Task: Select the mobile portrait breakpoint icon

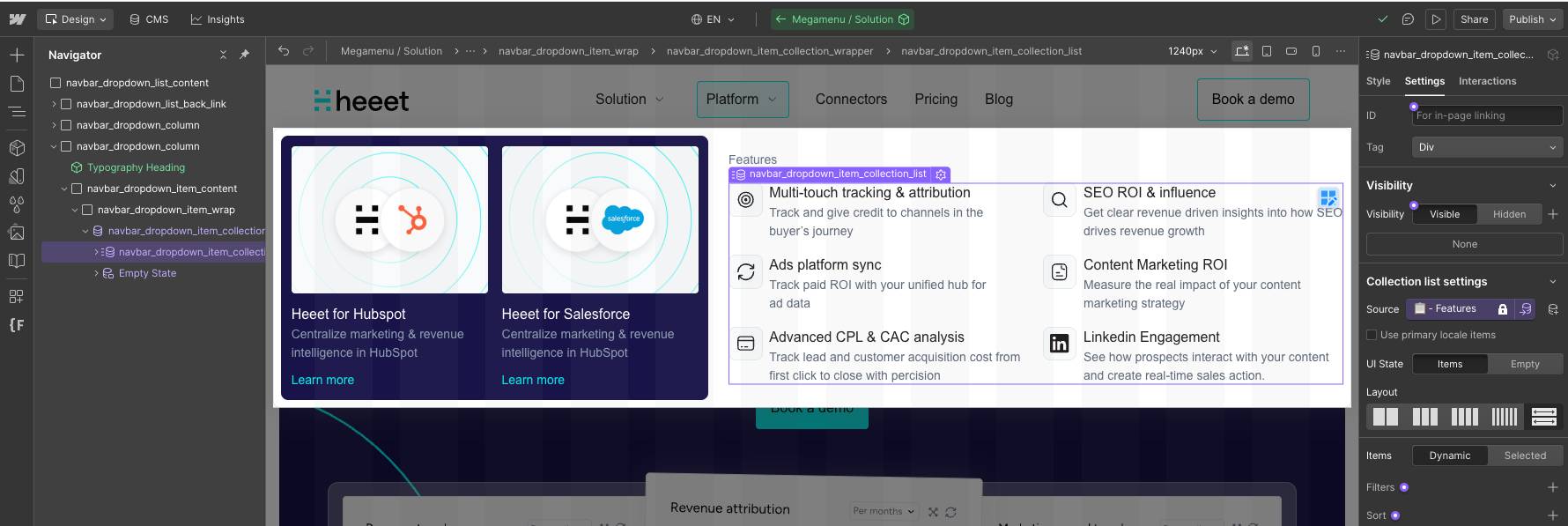Action: 1316,51
